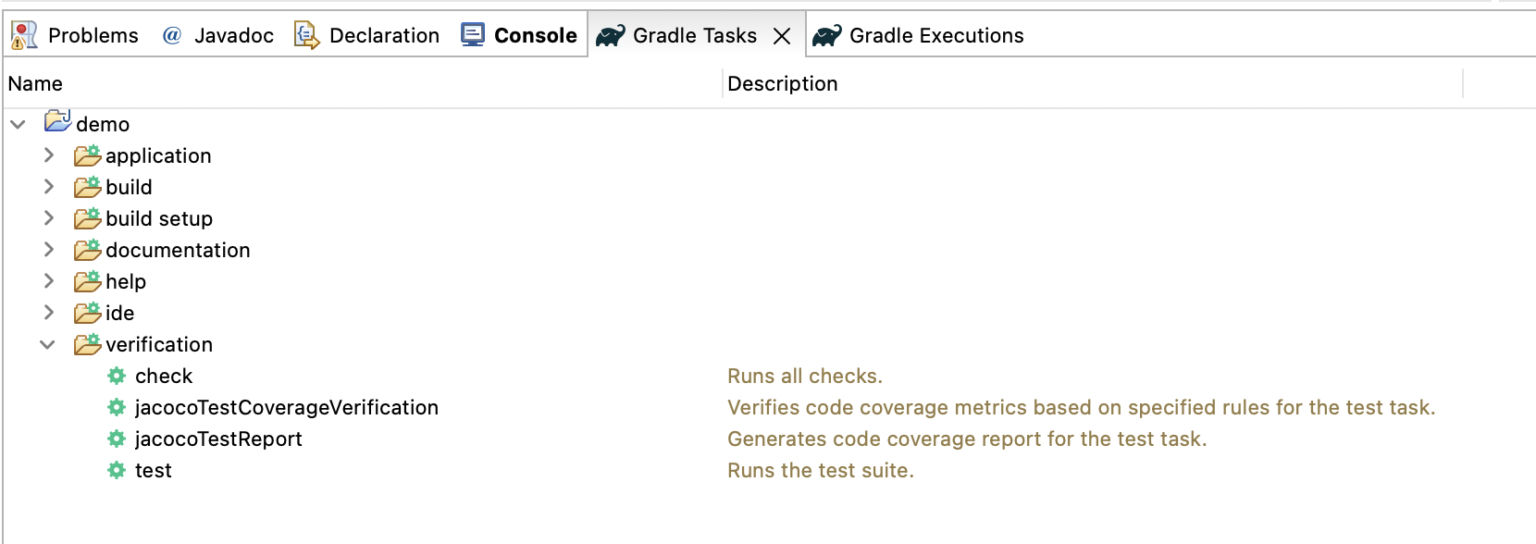Collapse the demo project tree node

18,124
